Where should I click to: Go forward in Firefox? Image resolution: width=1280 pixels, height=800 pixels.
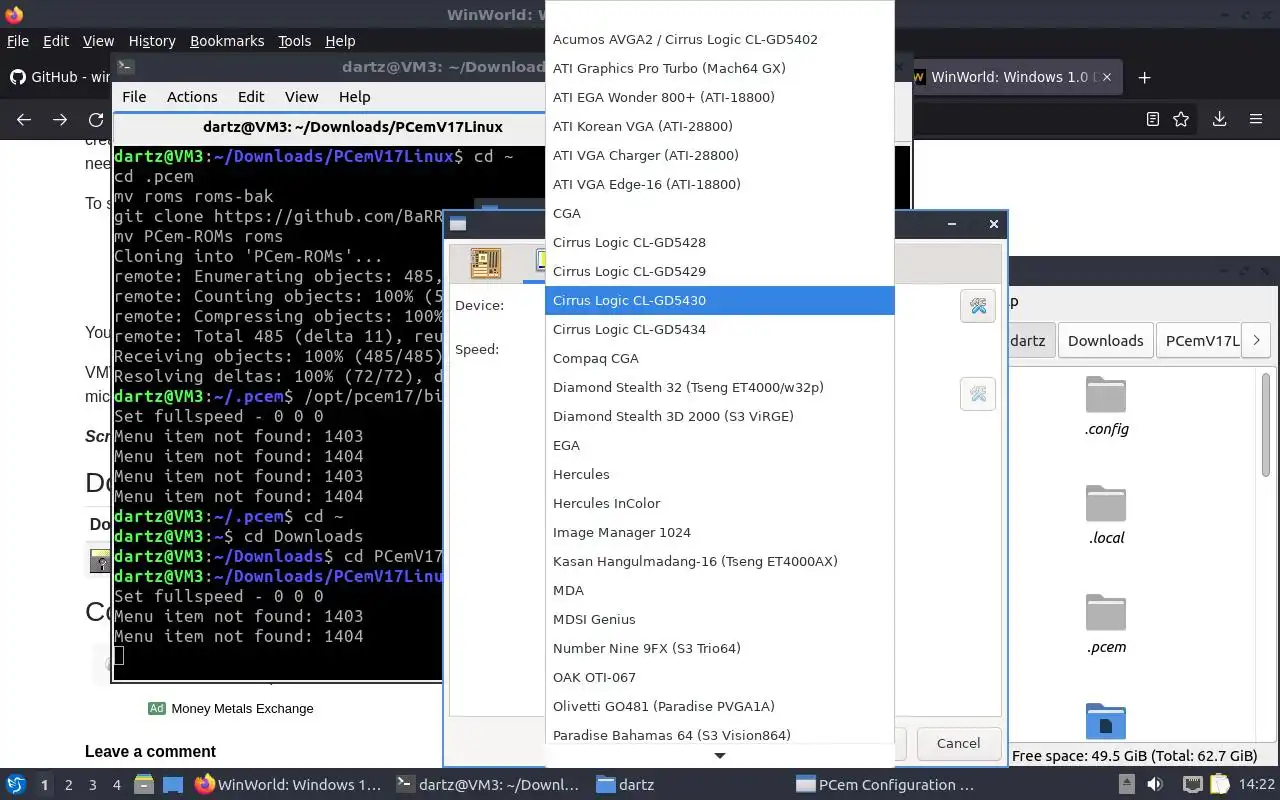click(x=60, y=119)
